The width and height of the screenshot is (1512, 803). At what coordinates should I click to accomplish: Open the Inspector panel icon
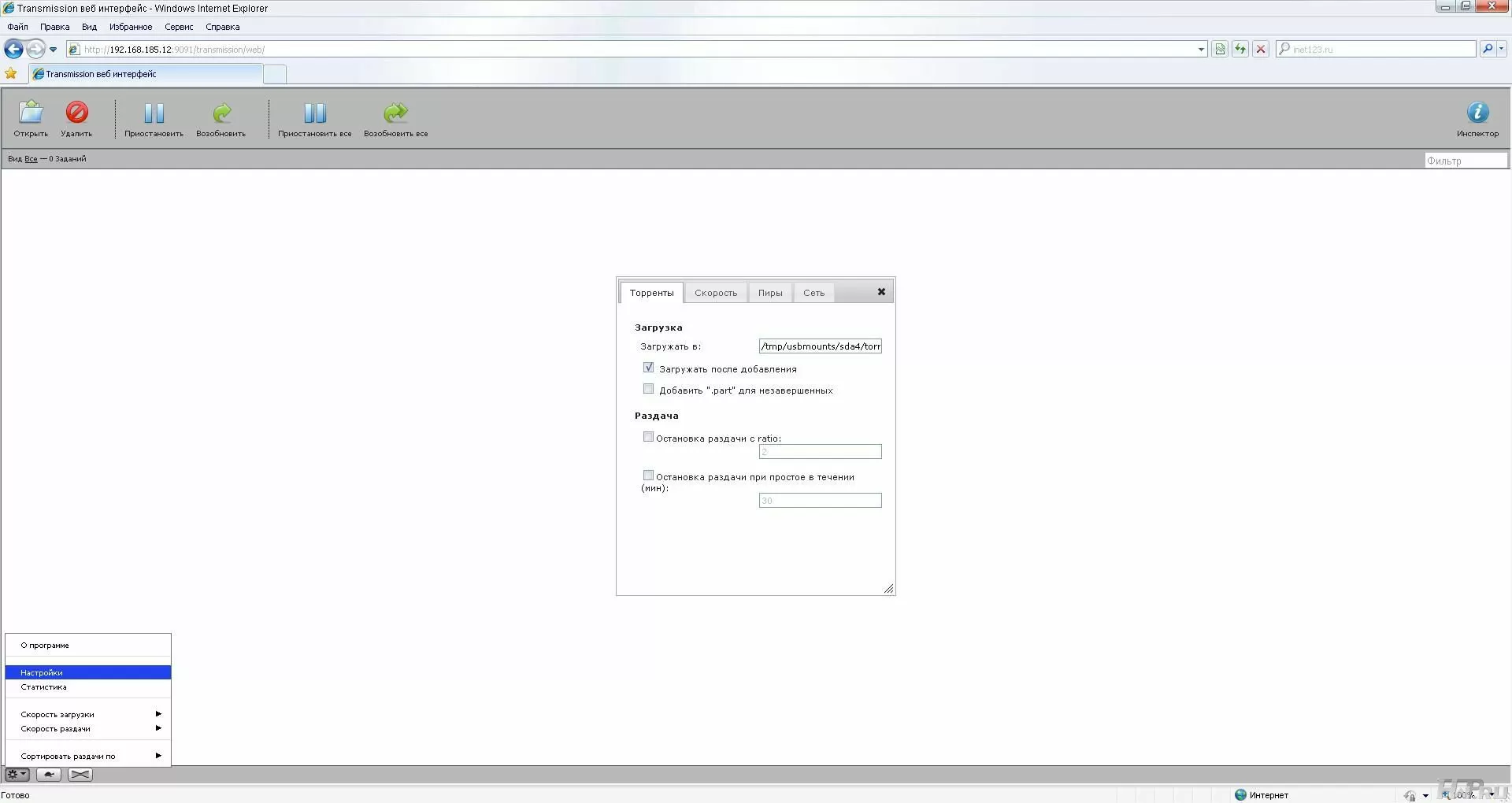[1477, 113]
